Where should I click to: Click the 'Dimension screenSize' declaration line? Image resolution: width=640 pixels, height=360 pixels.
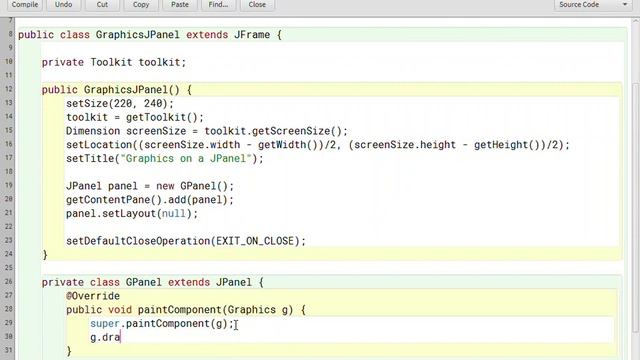(x=207, y=131)
